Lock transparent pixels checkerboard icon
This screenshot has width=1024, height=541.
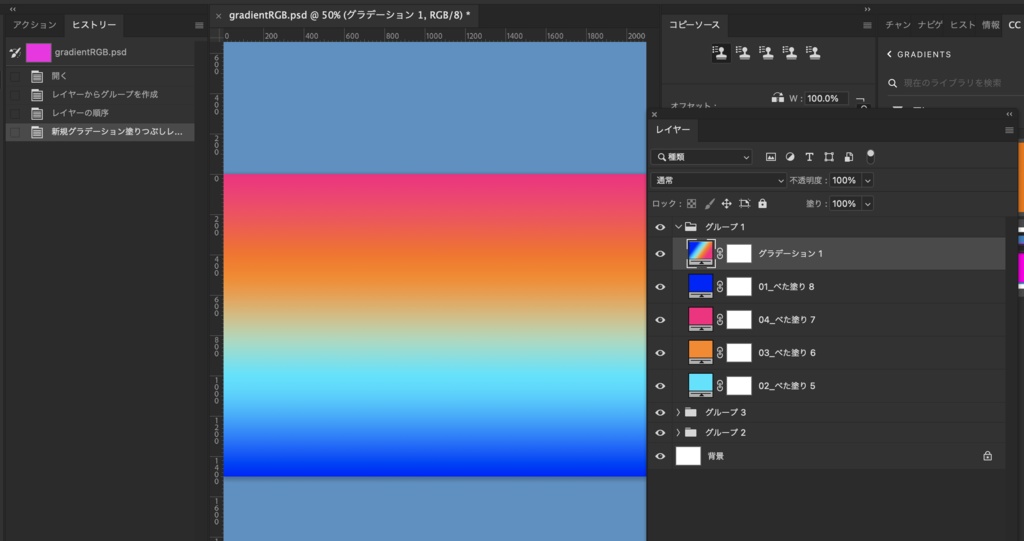click(x=692, y=204)
